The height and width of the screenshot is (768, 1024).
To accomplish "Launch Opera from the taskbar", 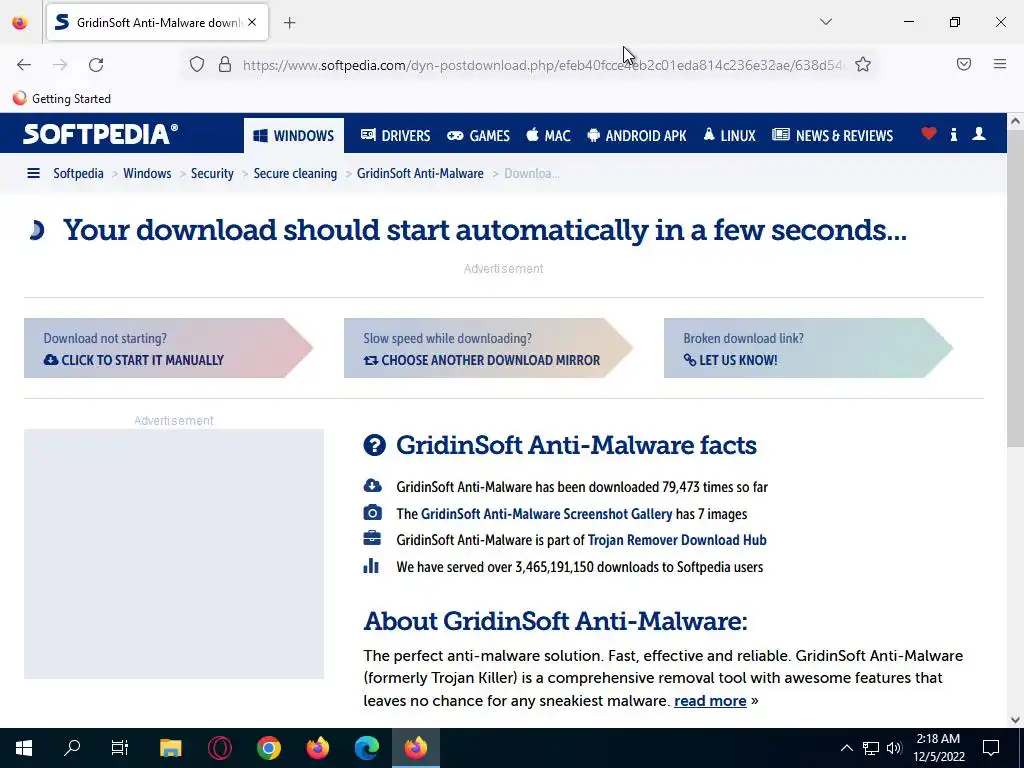I will 219,748.
